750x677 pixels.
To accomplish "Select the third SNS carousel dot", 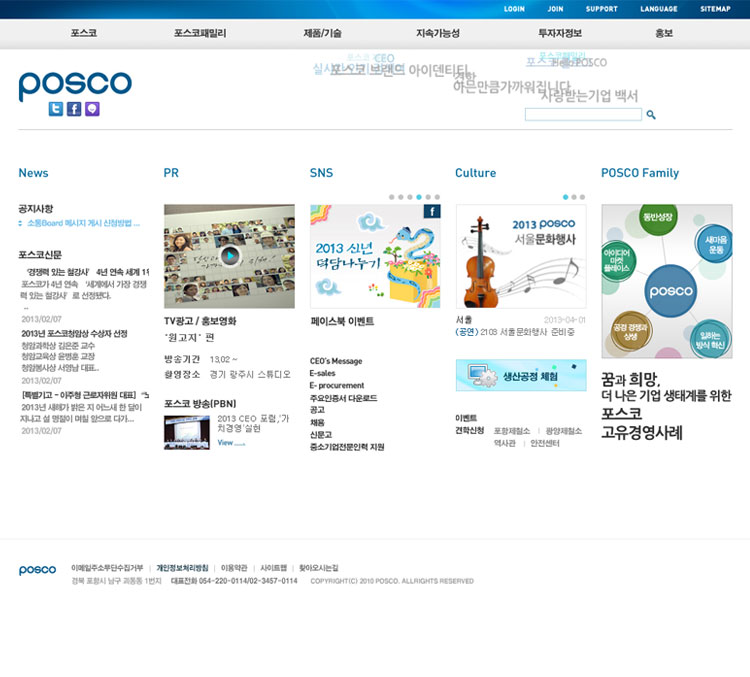I will click(410, 197).
